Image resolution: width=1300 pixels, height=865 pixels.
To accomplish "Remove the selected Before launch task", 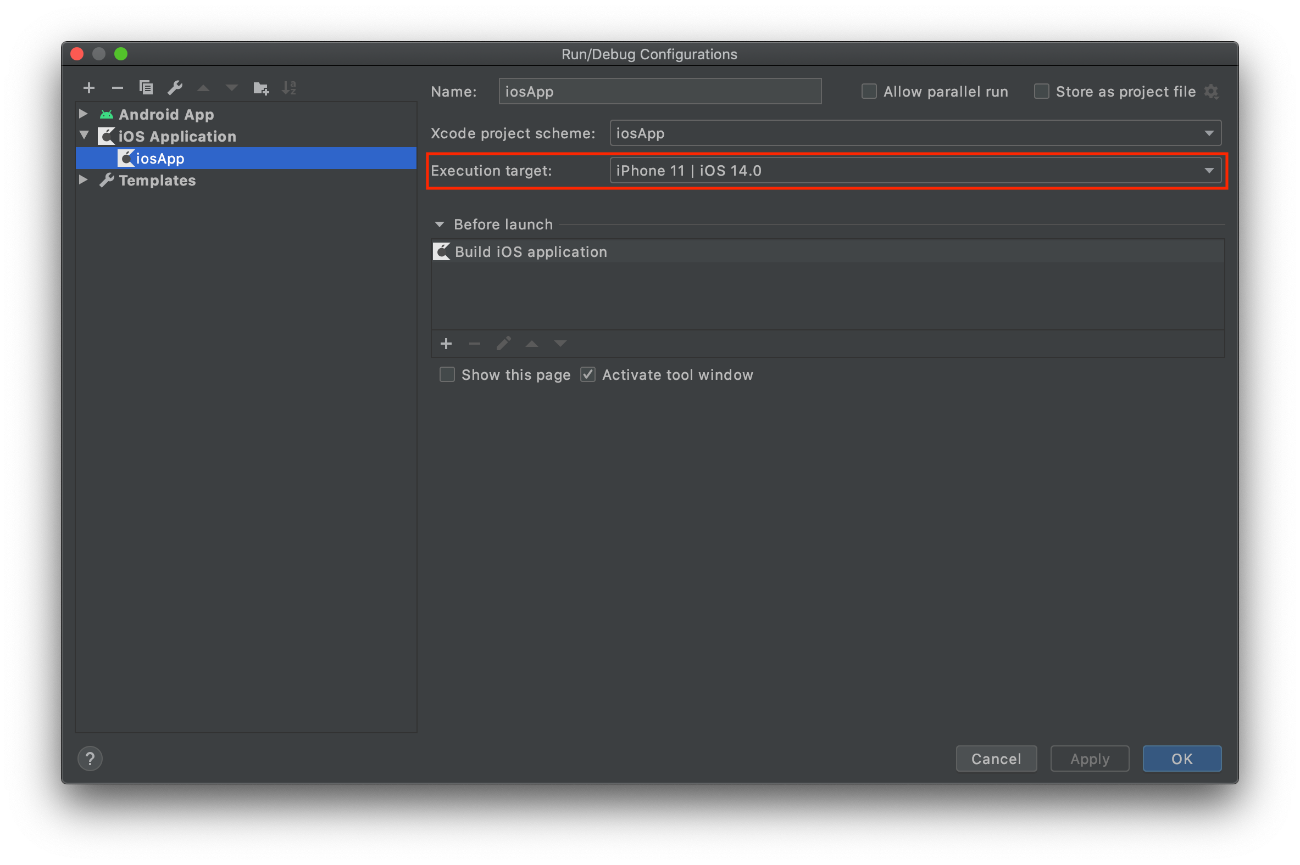I will (x=474, y=344).
